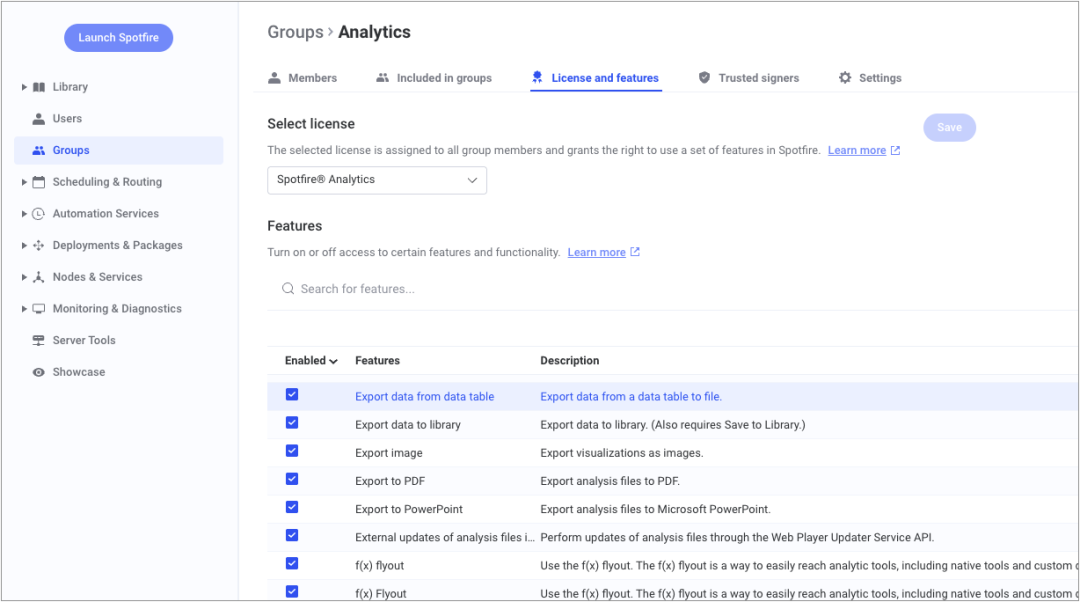
Task: Expand the Nodes & Services arrow
Action: point(24,277)
